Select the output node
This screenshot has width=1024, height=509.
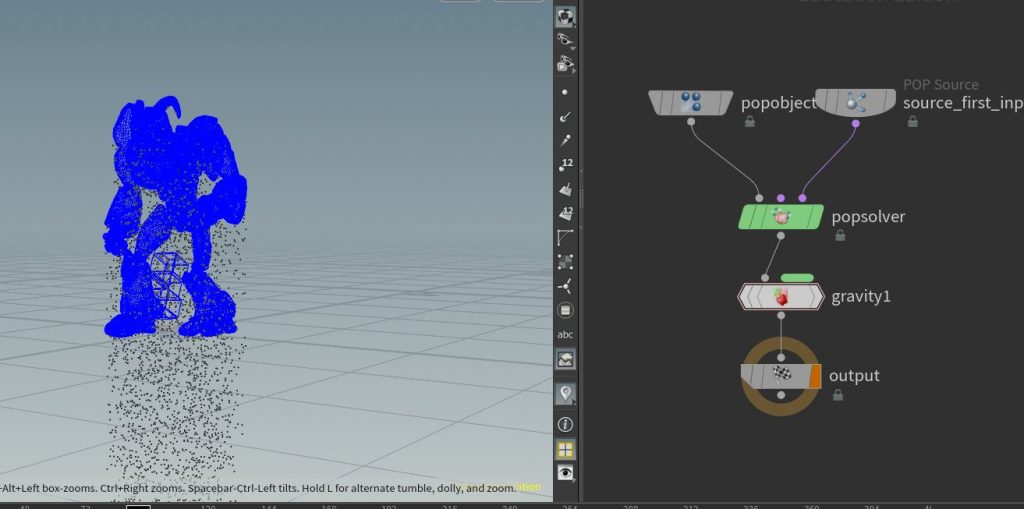[x=781, y=376]
